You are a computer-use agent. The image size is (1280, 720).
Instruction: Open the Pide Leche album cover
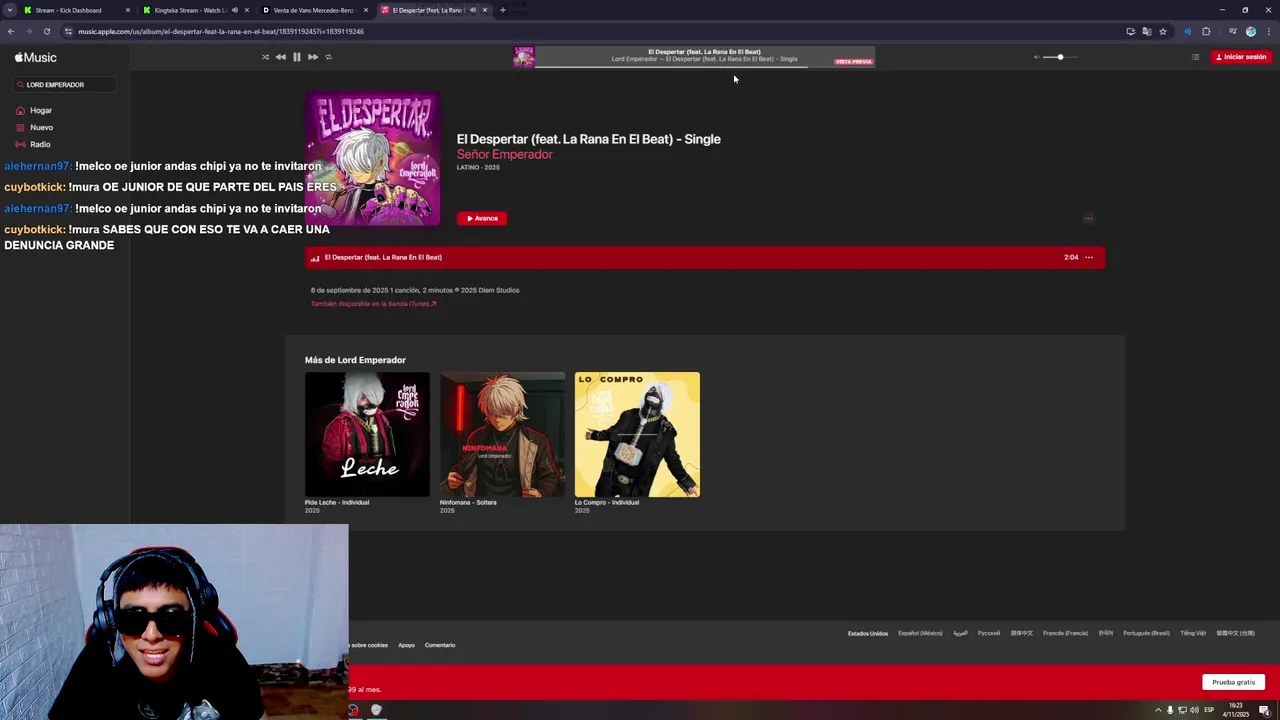(x=367, y=434)
